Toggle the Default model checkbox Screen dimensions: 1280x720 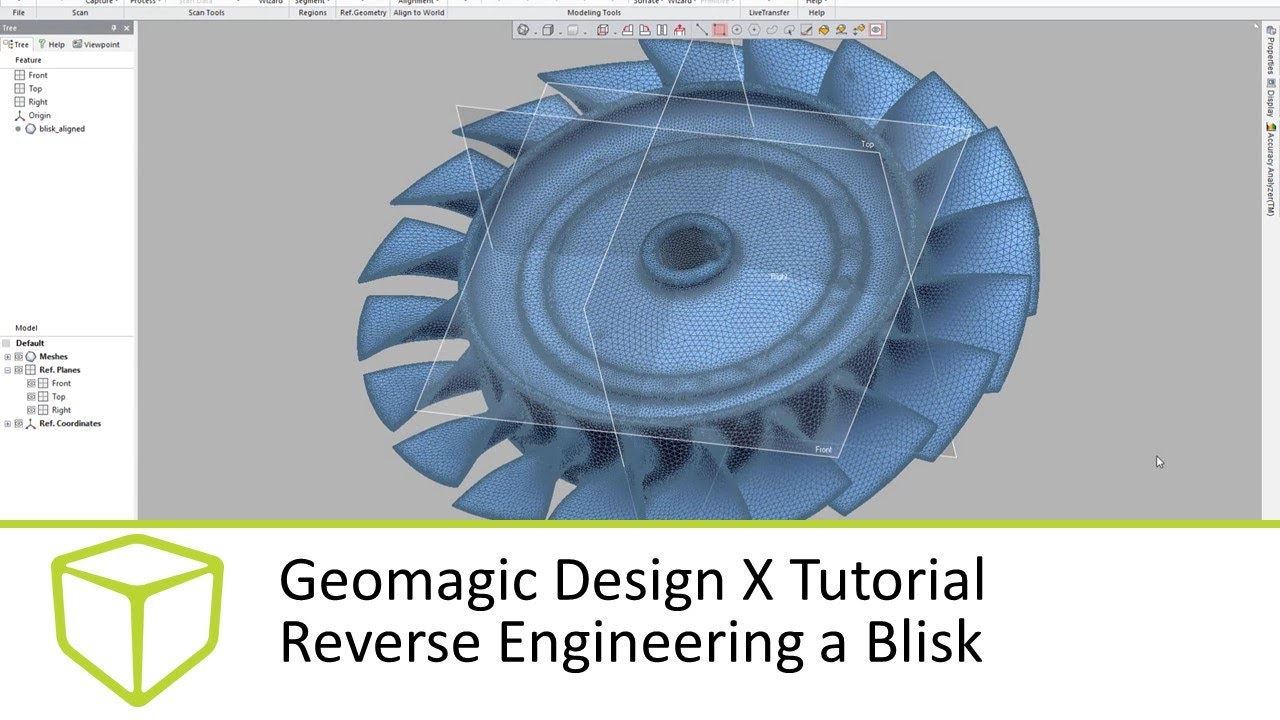[x=6, y=343]
